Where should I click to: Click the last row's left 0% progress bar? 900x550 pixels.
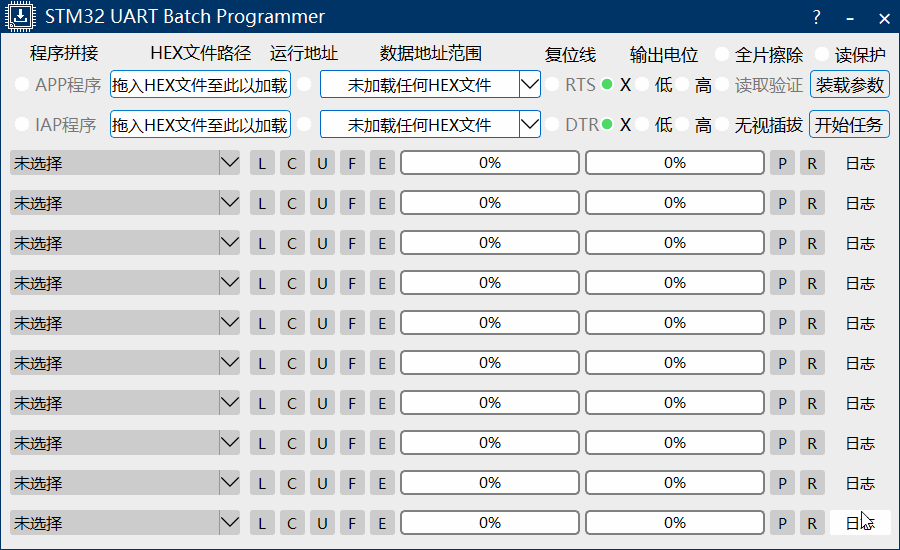pos(490,523)
